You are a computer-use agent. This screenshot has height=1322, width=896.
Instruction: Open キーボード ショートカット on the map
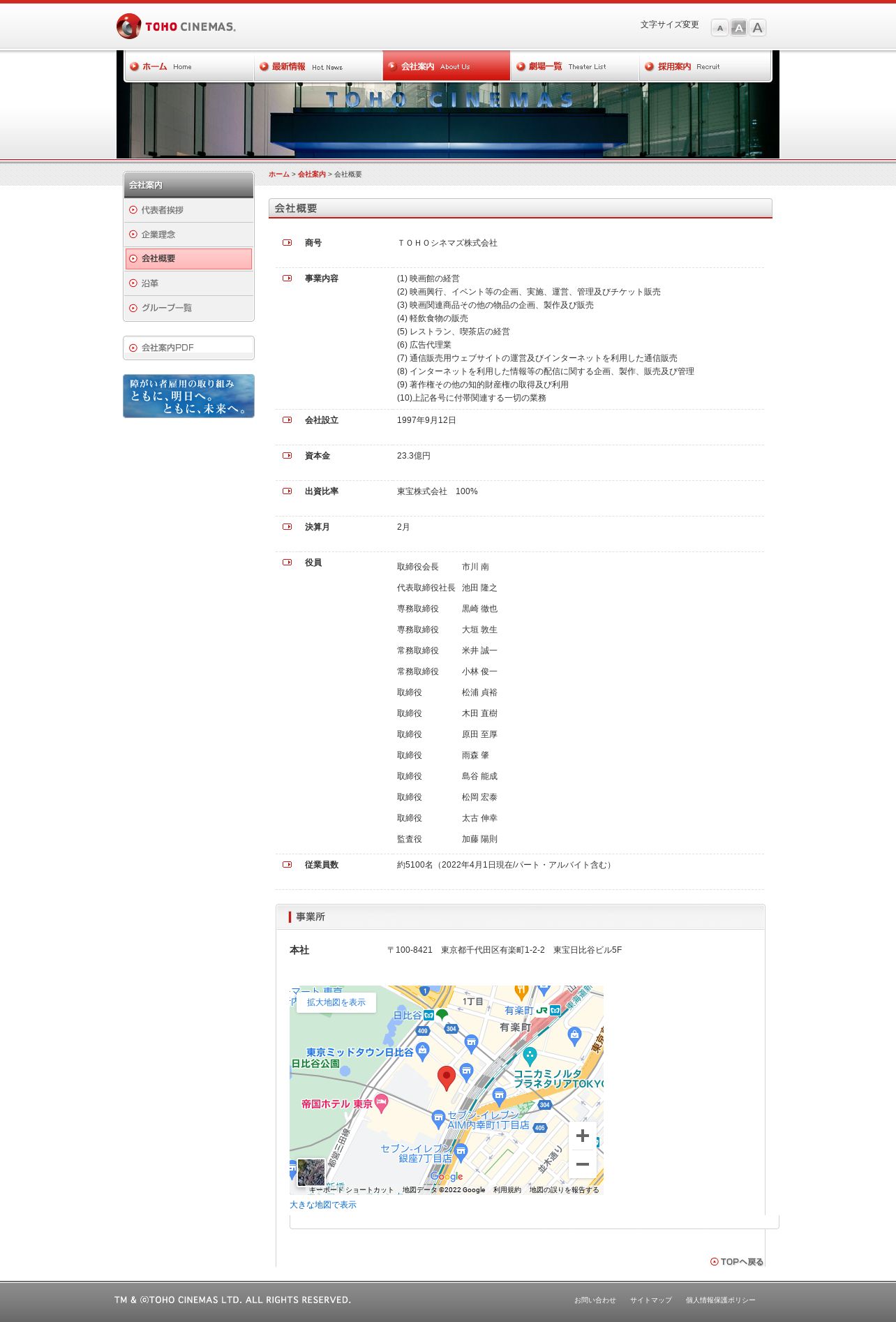pos(352,1190)
